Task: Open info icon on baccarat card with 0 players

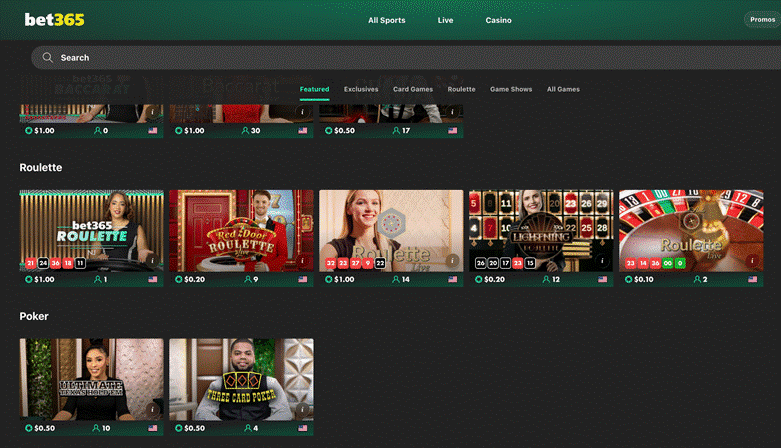Action: point(152,112)
